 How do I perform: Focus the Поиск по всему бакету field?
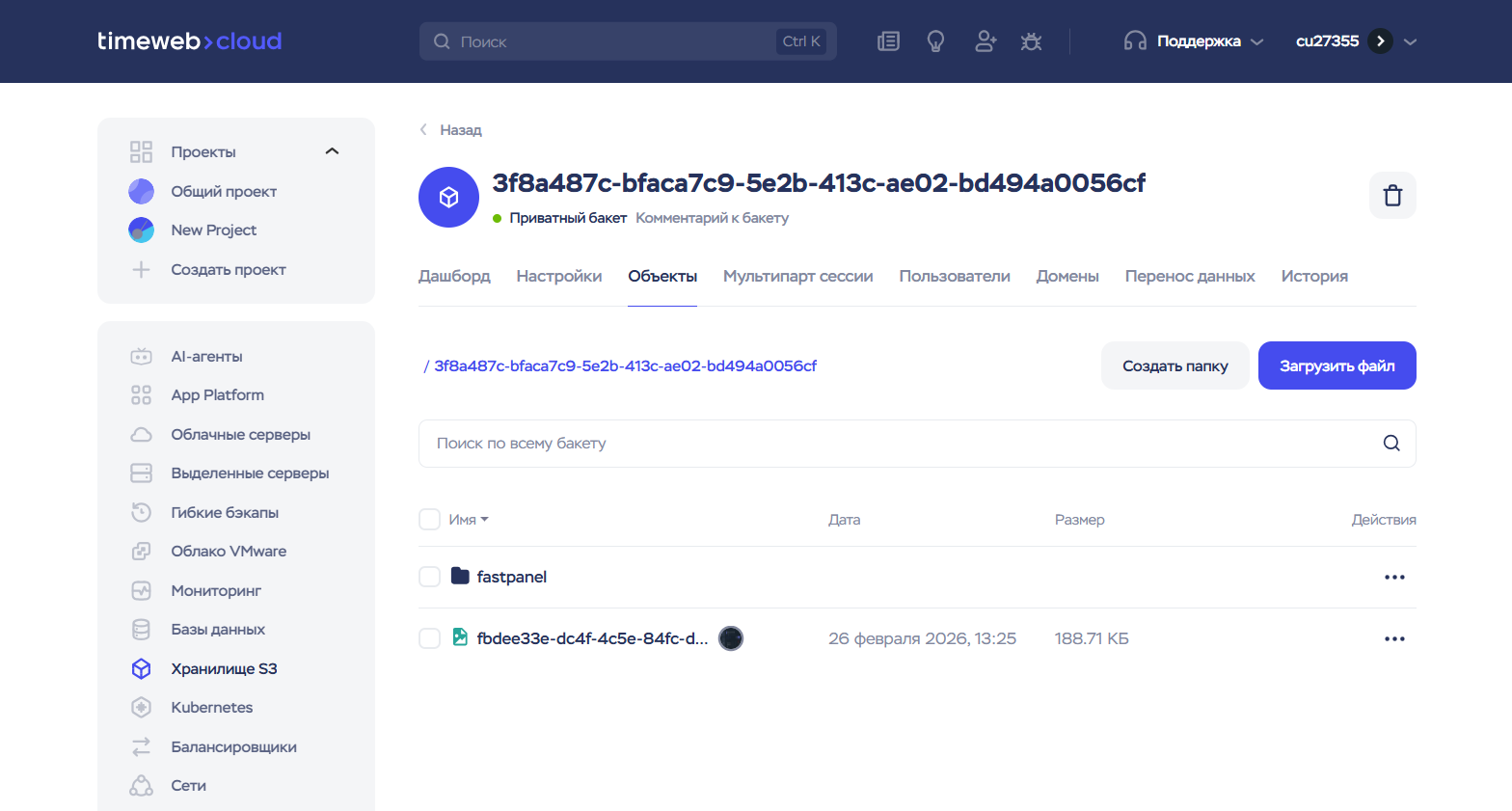[x=897, y=444]
